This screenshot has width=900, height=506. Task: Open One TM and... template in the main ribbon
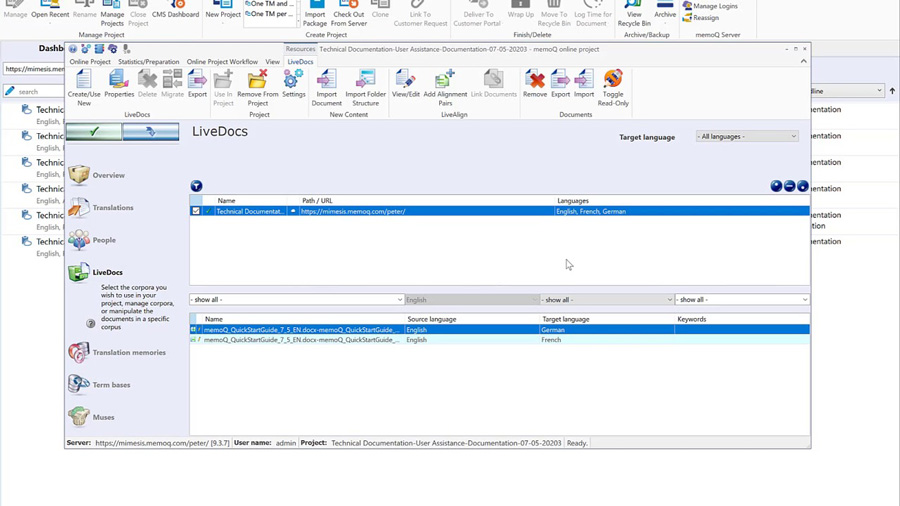(269, 3)
